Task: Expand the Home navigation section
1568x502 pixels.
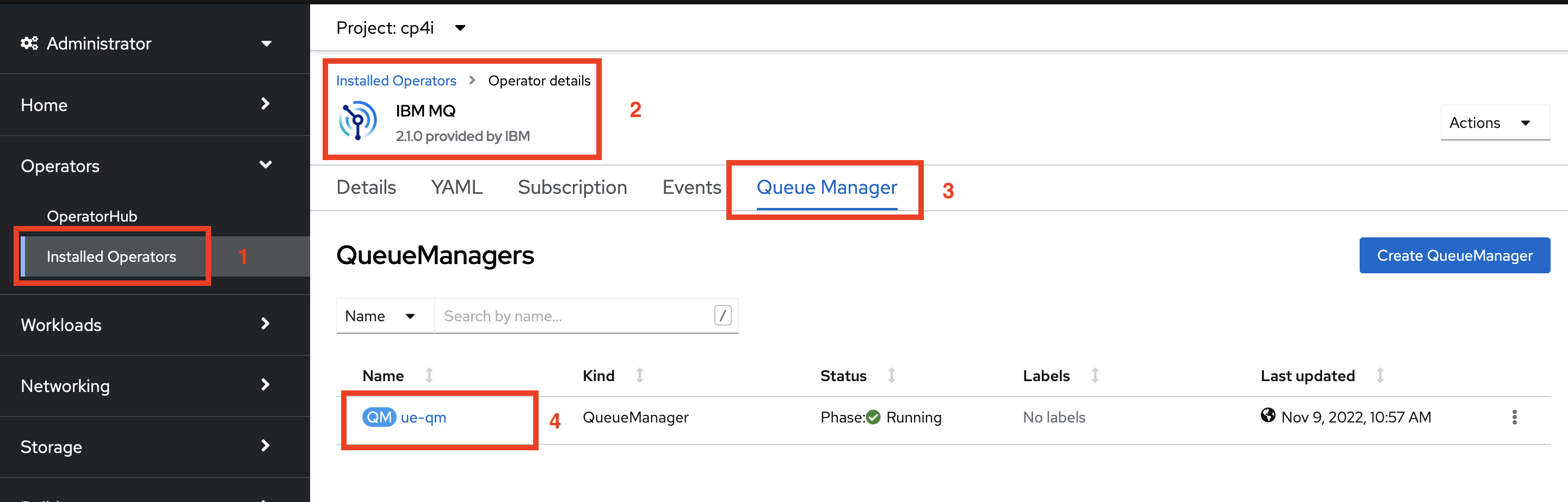Action: click(155, 105)
